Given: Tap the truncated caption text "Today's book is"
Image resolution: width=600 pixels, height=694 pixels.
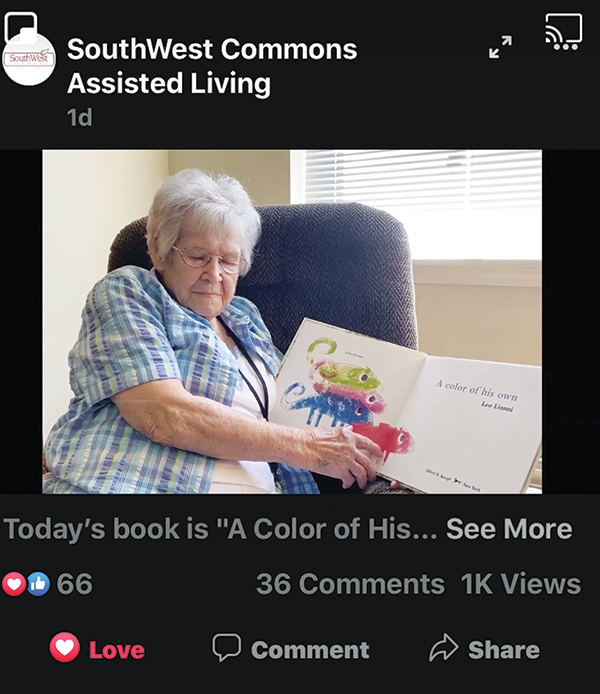Looking at the screenshot, I should (x=106, y=528).
